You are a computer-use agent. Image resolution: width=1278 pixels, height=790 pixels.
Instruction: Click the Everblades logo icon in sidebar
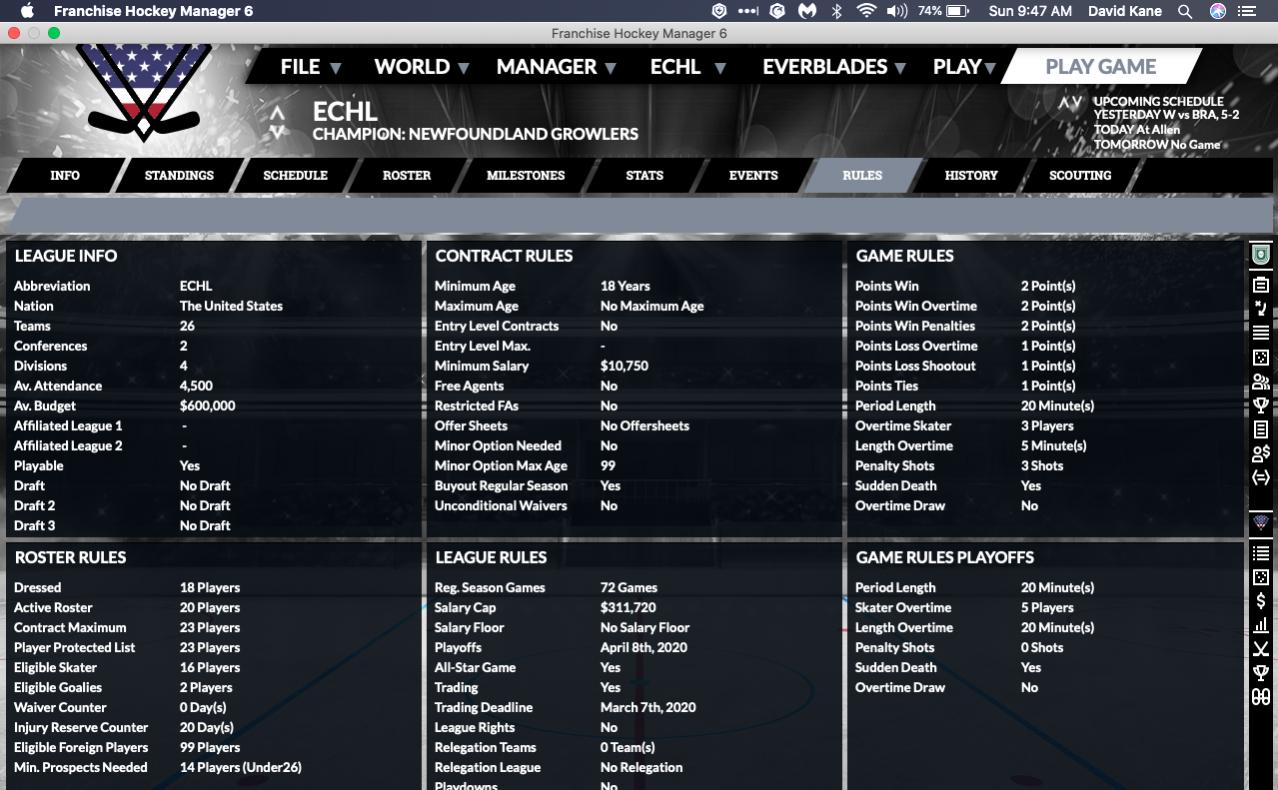(x=1260, y=523)
